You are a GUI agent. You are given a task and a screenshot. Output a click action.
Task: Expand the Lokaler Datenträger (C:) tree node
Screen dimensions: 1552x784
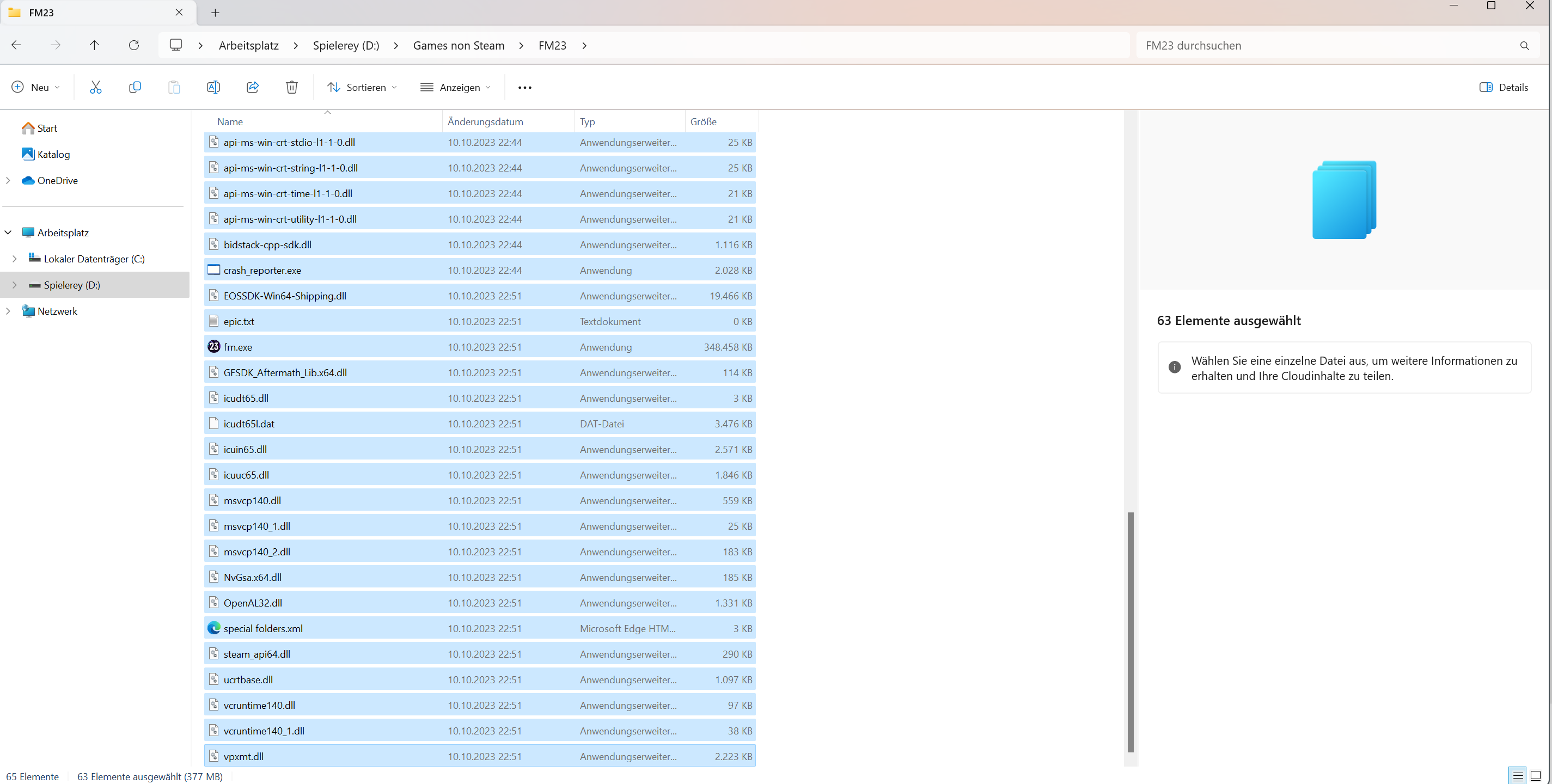pyautogui.click(x=15, y=259)
